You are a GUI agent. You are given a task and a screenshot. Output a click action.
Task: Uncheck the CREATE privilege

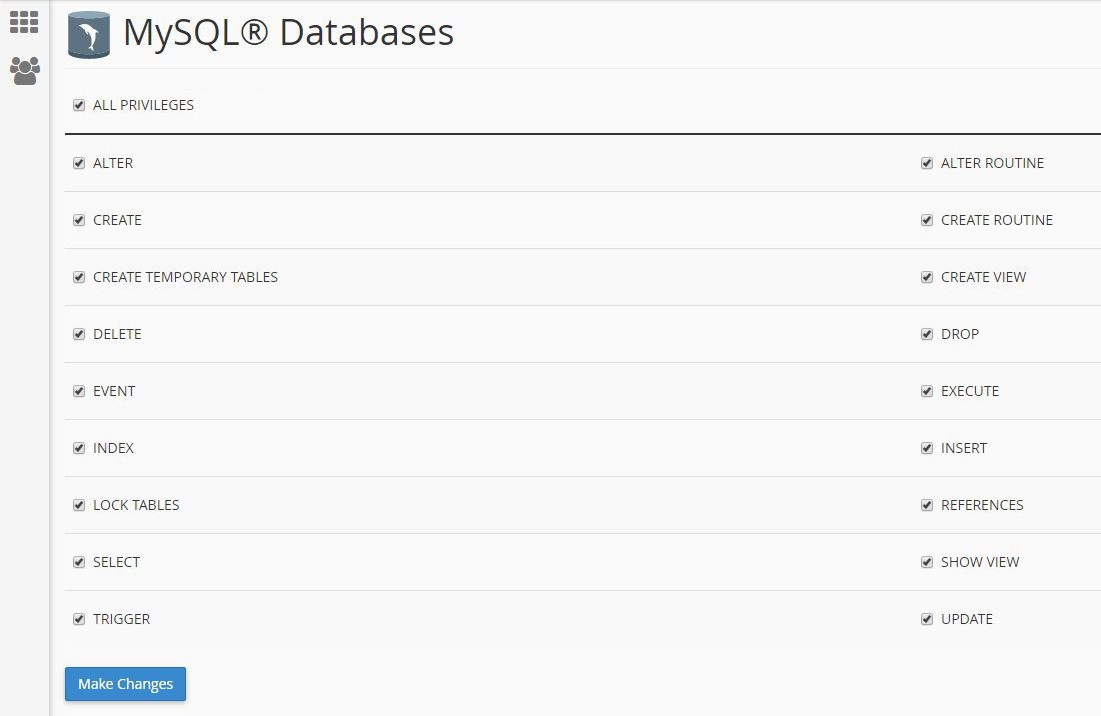79,220
